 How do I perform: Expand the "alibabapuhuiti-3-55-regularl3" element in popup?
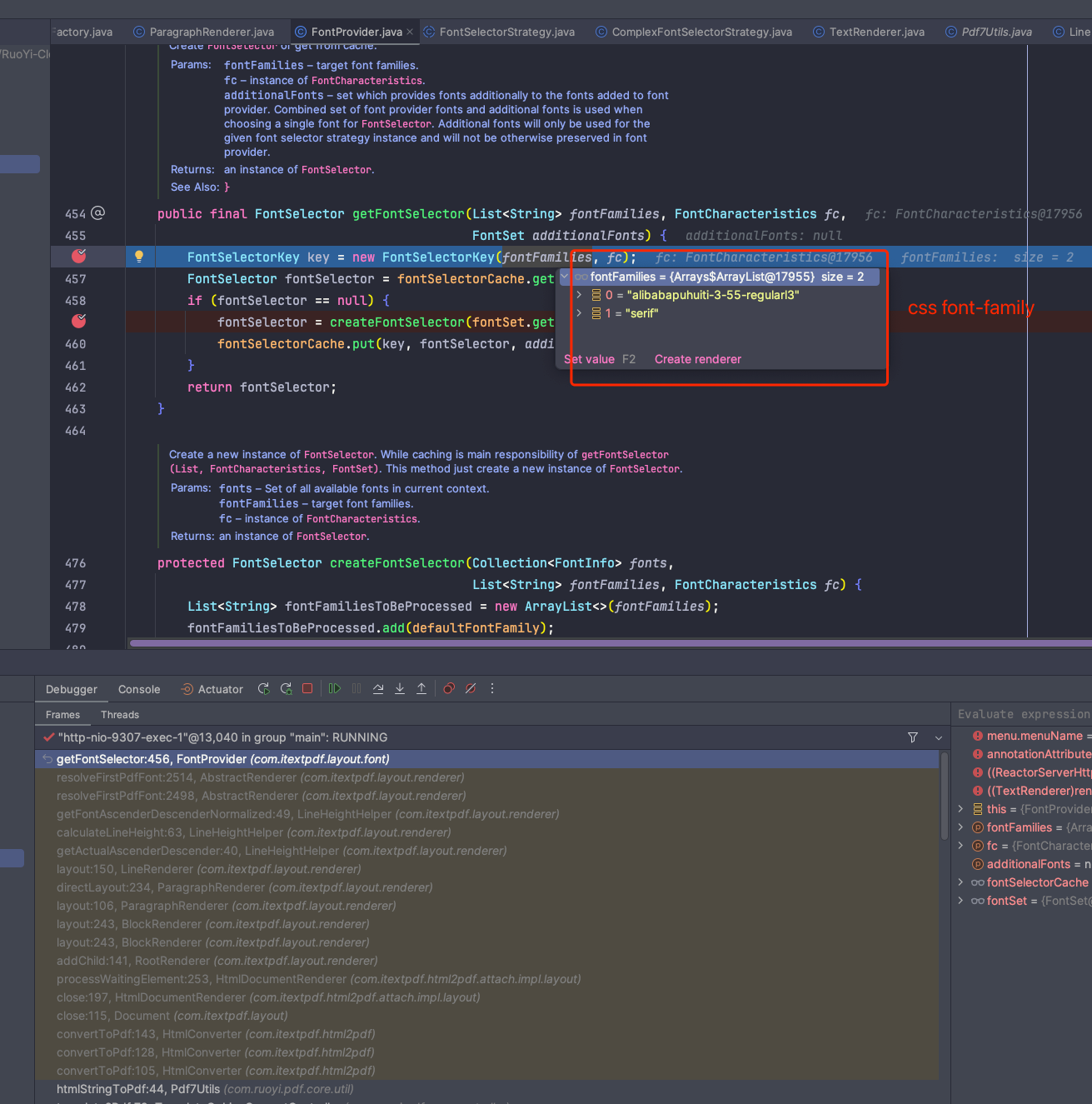tap(580, 295)
